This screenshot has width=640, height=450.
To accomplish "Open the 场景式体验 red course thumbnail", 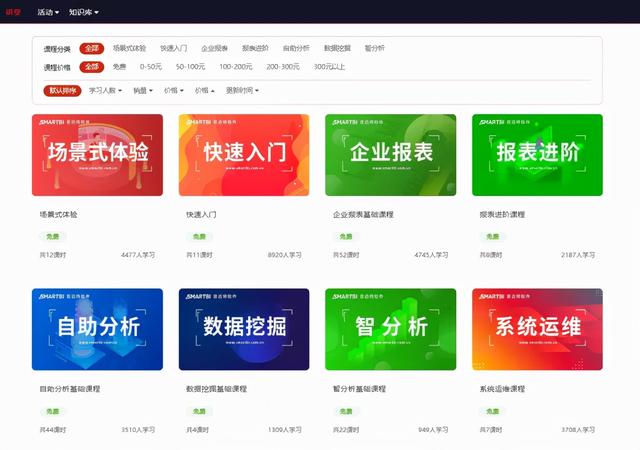I will (97, 155).
